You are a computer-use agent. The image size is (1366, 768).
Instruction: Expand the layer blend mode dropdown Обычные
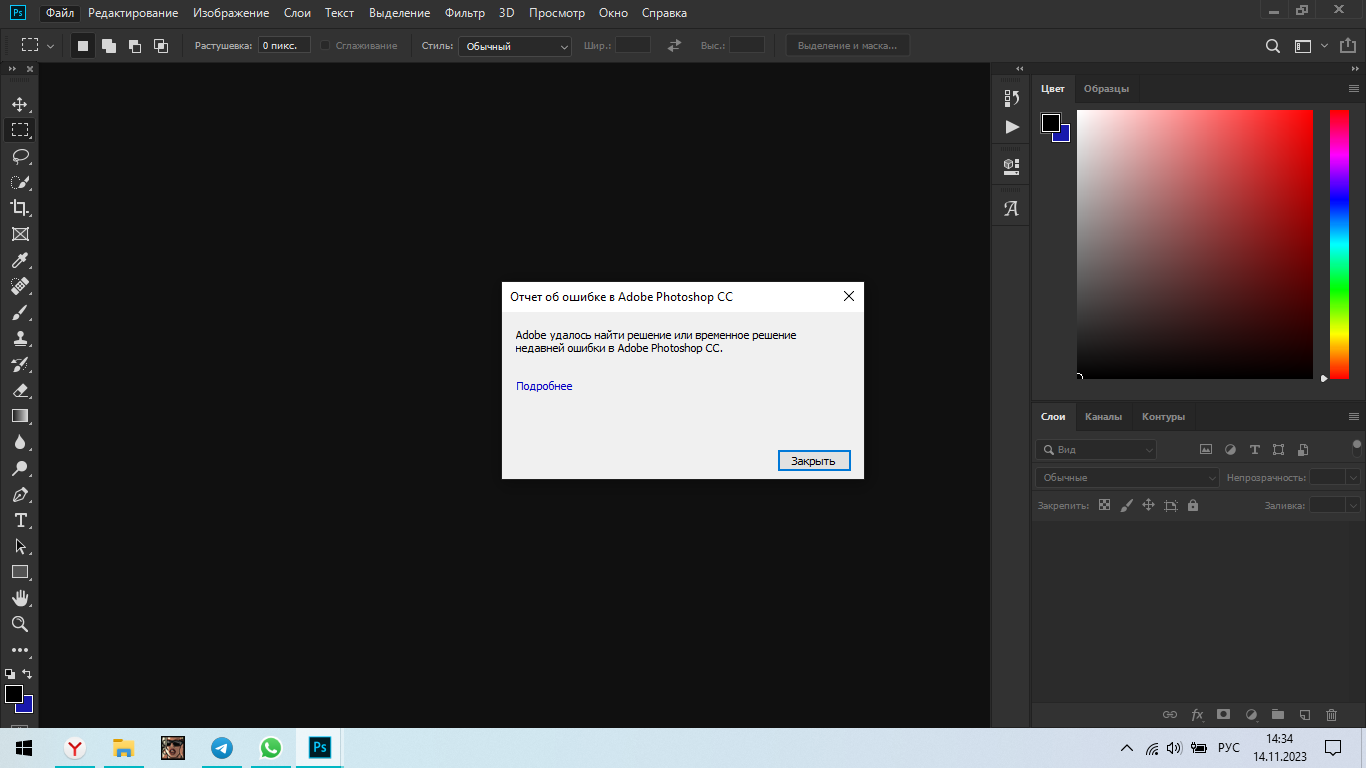coord(1126,478)
